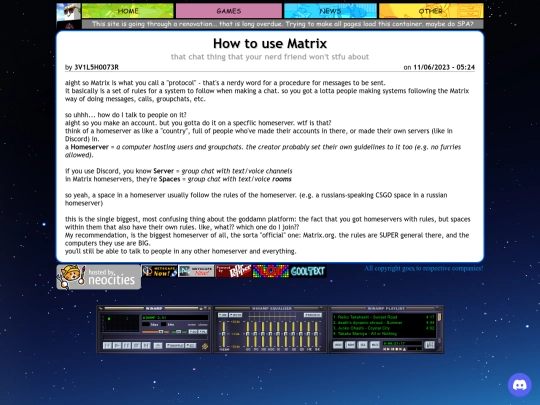Click author name 3V1L5H0073R
Image resolution: width=540 pixels, height=405 pixels.
click(96, 67)
